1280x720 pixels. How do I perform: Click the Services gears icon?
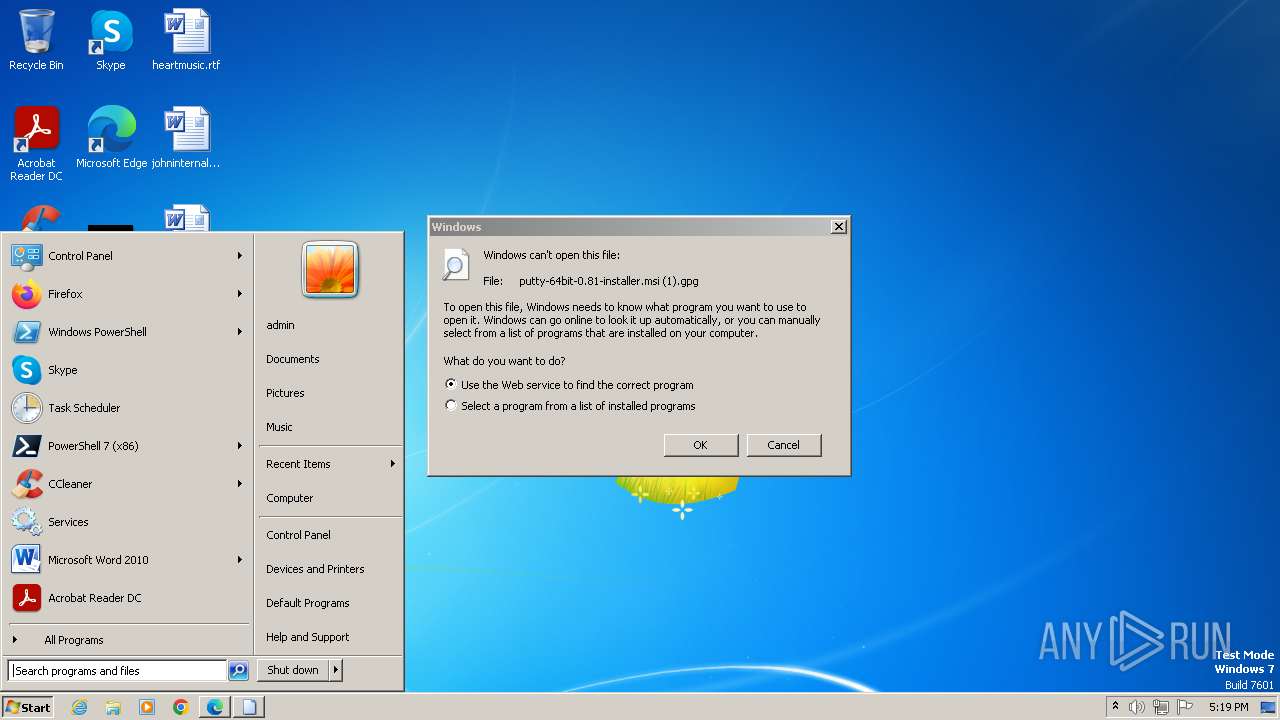pyautogui.click(x=26, y=522)
